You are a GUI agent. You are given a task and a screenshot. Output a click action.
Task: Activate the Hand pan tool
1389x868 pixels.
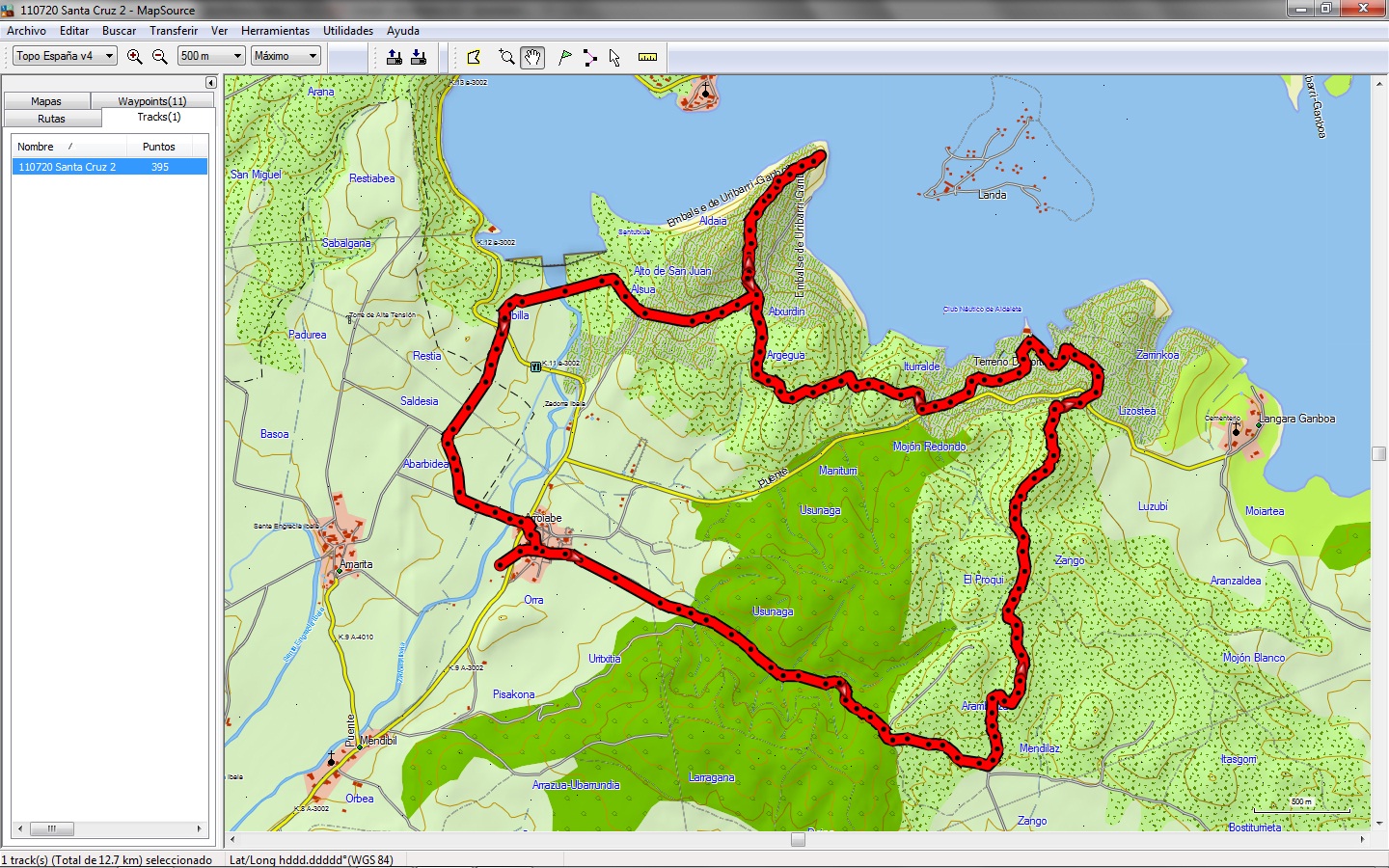pyautogui.click(x=532, y=57)
